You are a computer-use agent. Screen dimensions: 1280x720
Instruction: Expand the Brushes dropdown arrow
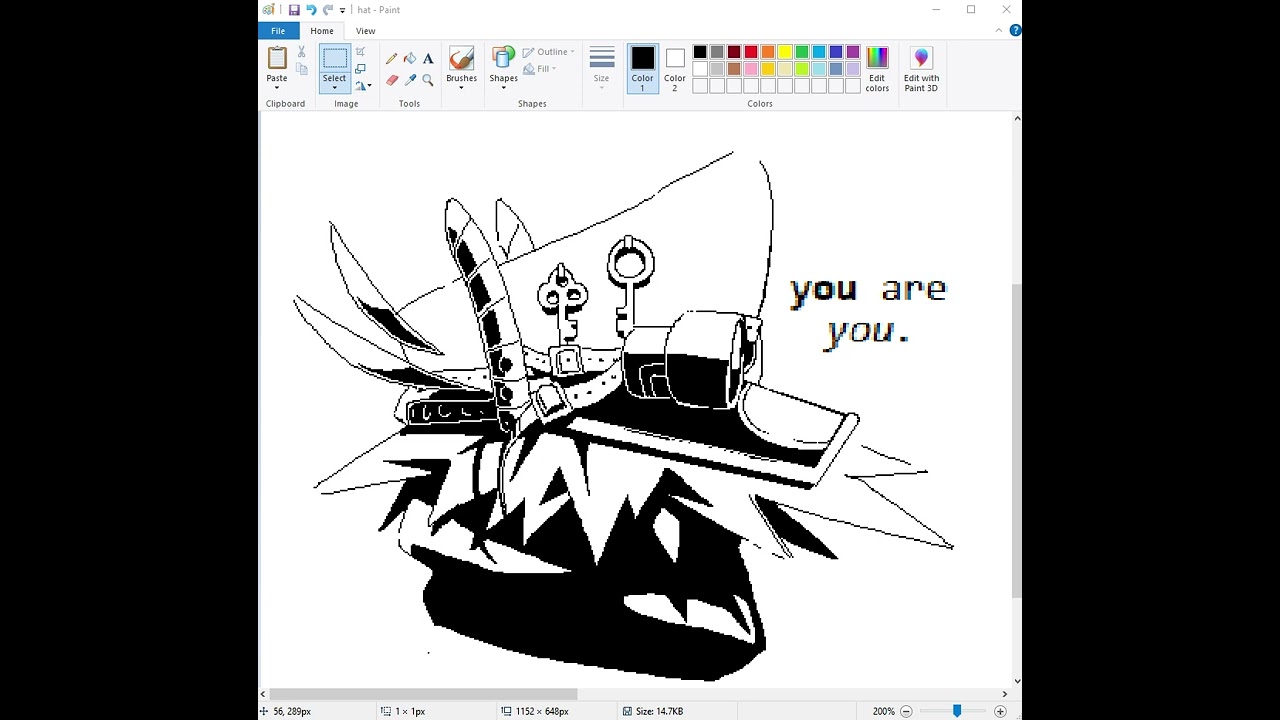coord(461,87)
